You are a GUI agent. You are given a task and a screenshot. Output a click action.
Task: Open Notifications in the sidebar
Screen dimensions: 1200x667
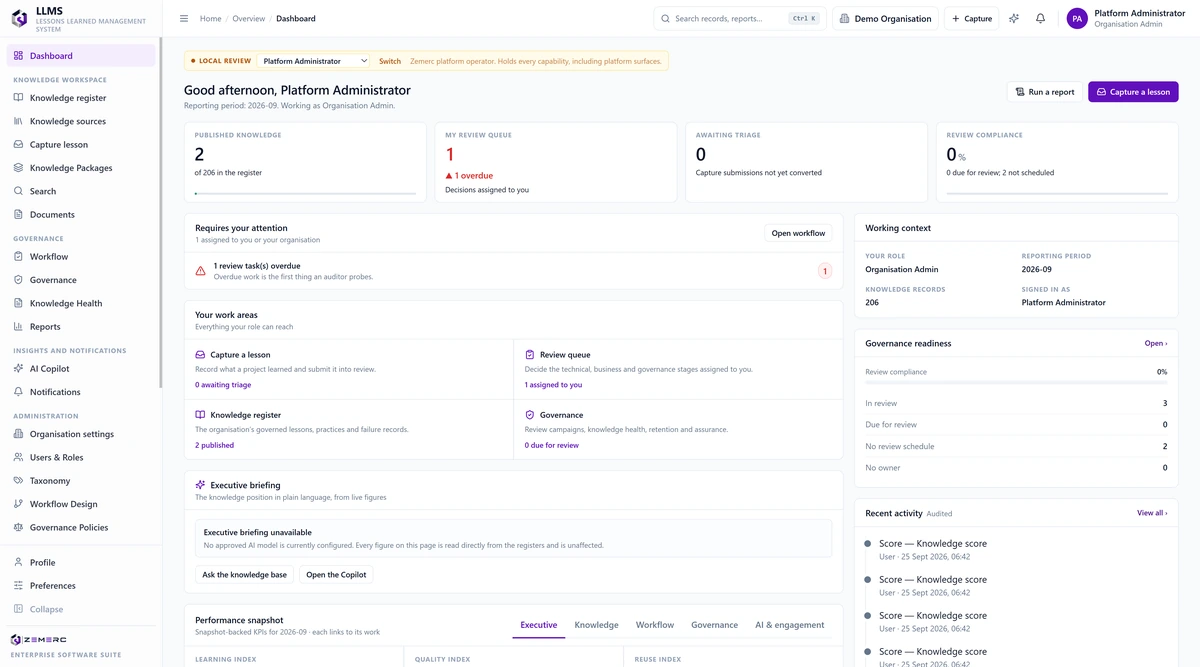pos(80,392)
